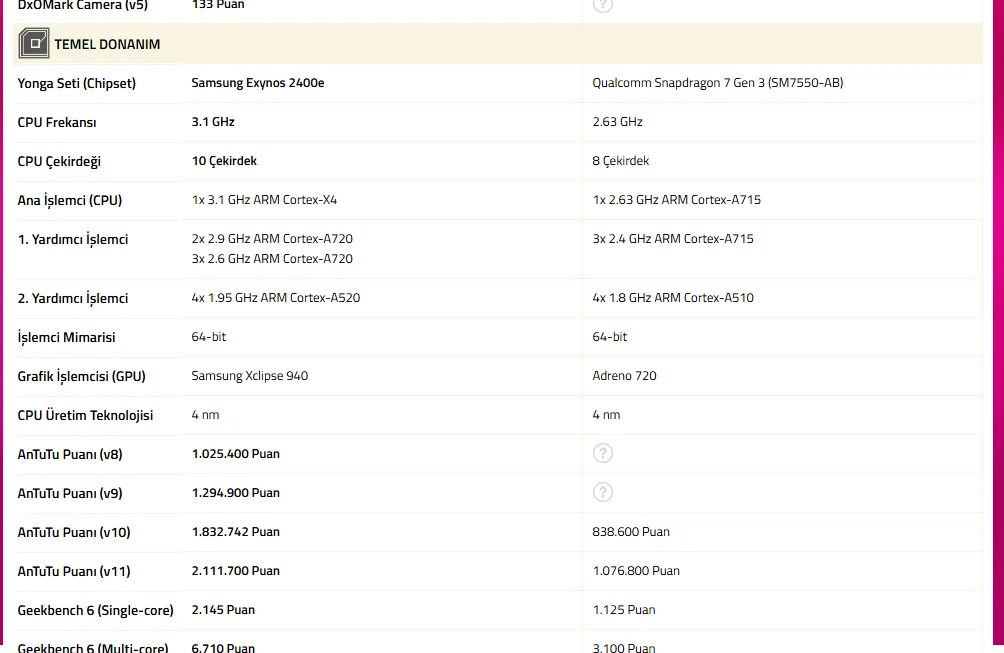
Task: Click the 1.076.800 Puan AnTuTu v11 score
Action: (x=636, y=570)
